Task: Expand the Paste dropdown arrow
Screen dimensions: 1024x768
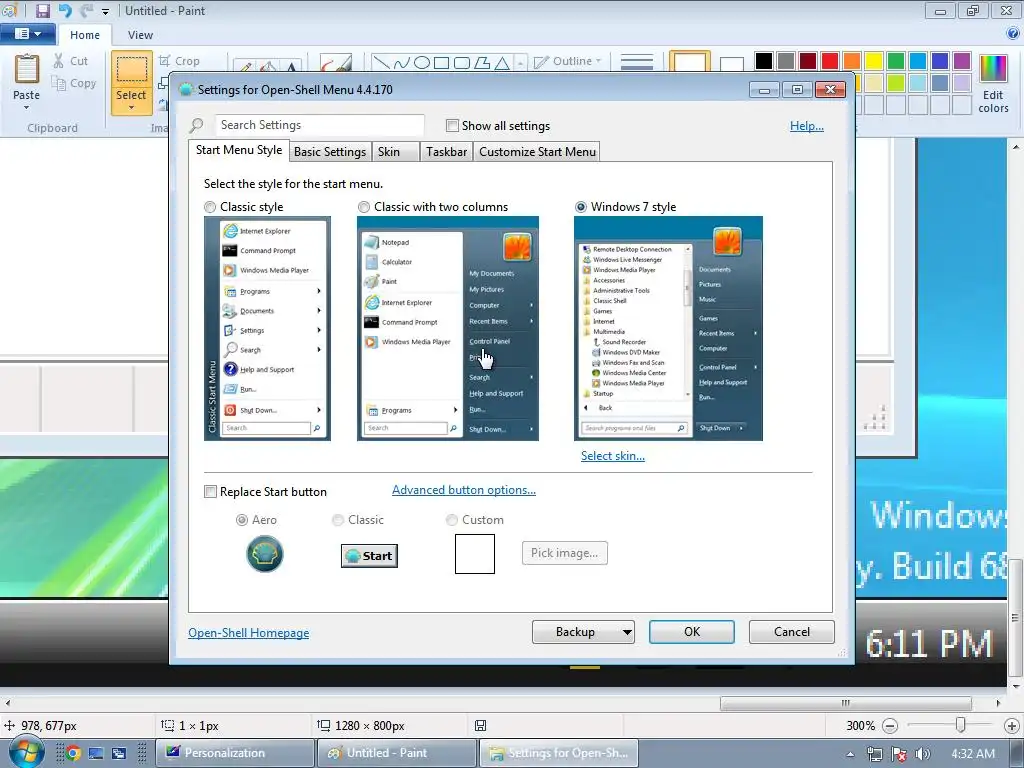Action: click(x=27, y=107)
